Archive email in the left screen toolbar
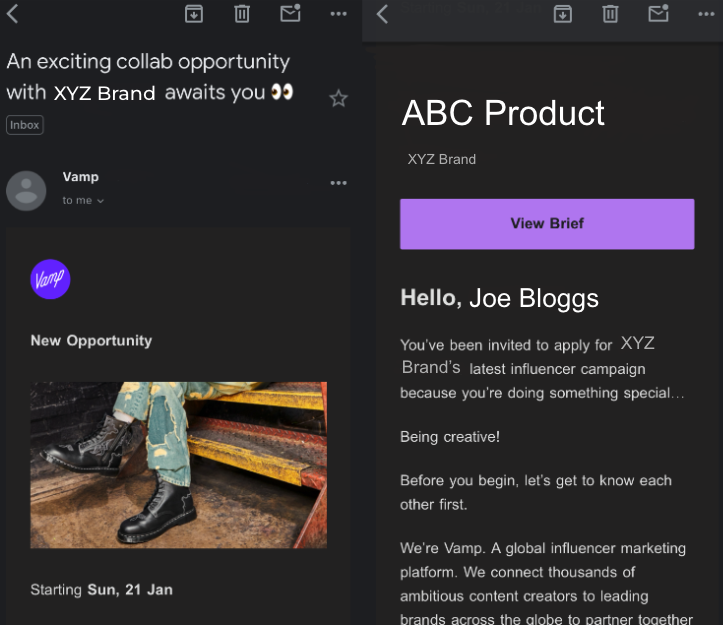The width and height of the screenshot is (723, 625). [194, 14]
